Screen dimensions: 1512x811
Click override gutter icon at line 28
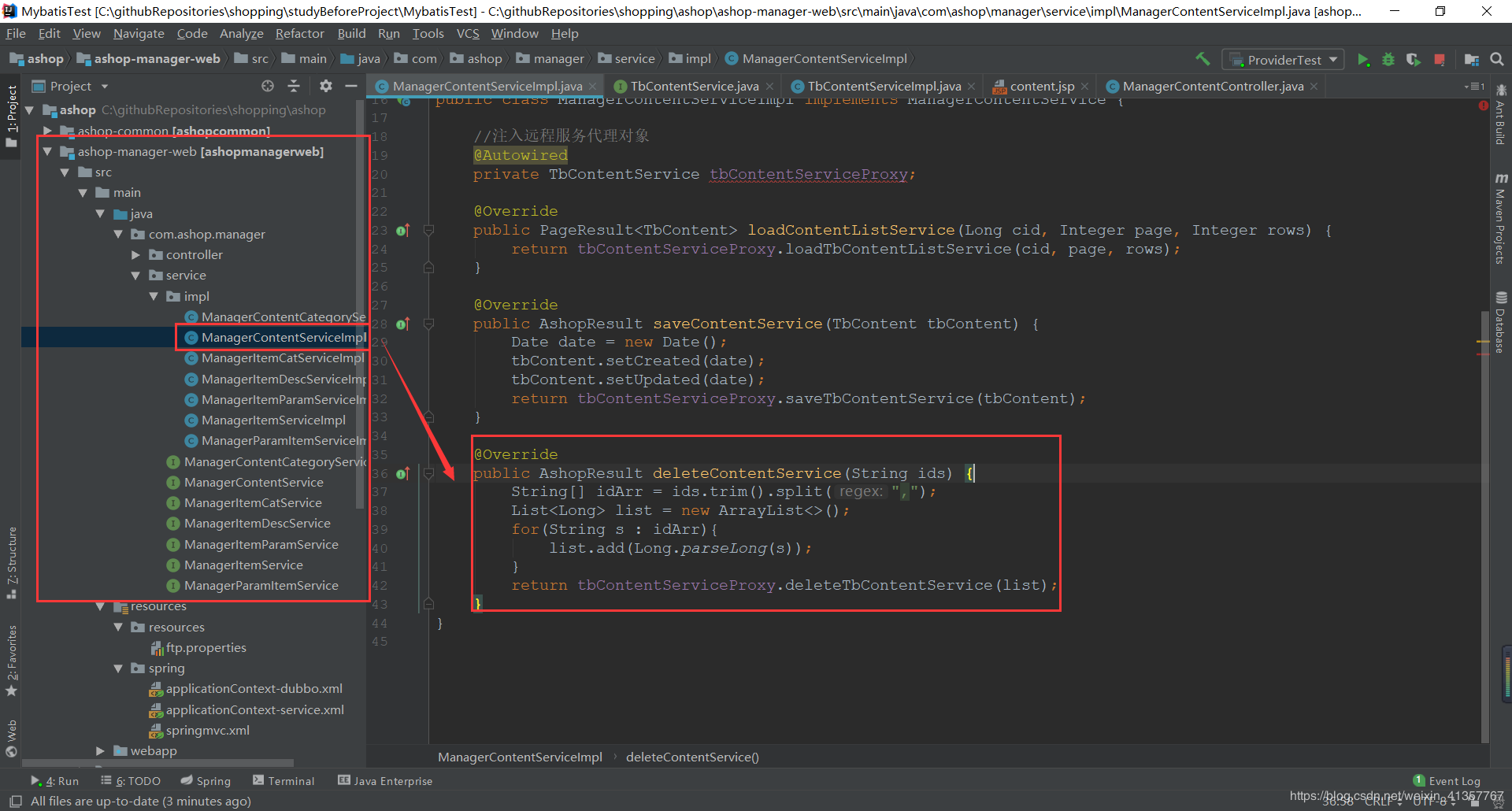coord(402,324)
